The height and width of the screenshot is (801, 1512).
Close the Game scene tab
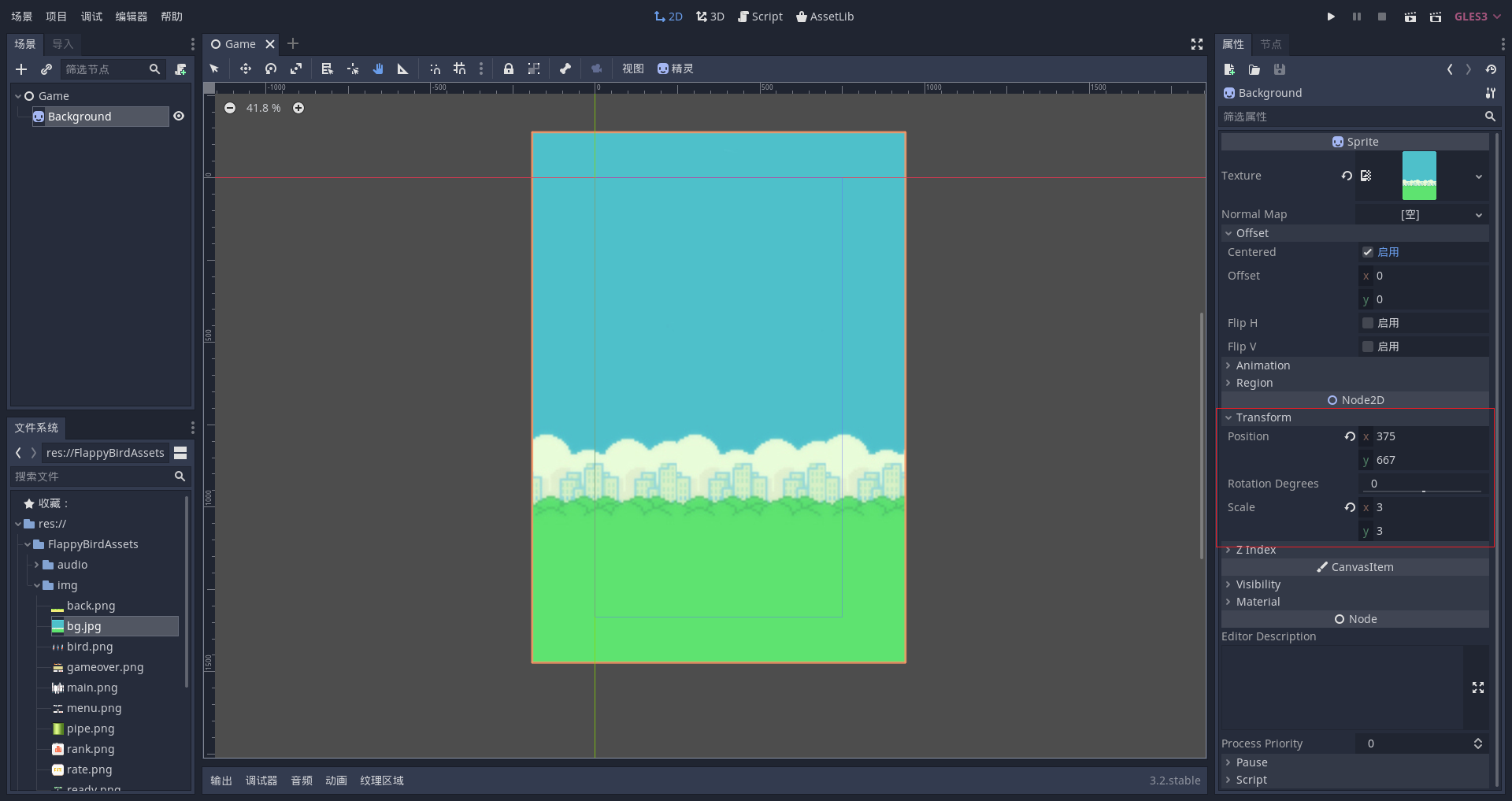(270, 44)
